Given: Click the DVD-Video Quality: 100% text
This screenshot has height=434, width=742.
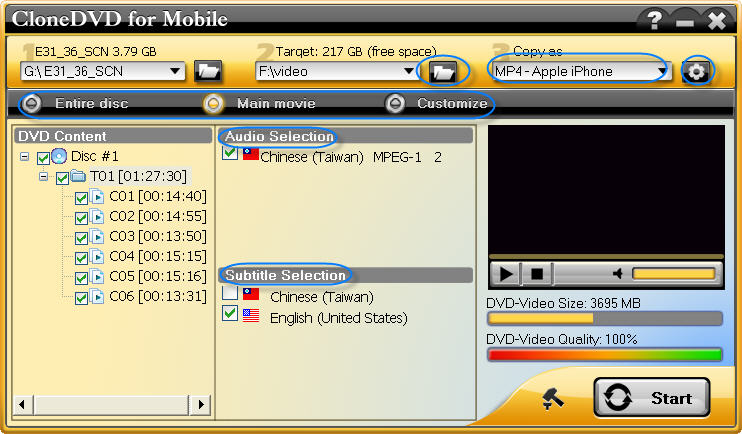Looking at the screenshot, I should pyautogui.click(x=562, y=339).
